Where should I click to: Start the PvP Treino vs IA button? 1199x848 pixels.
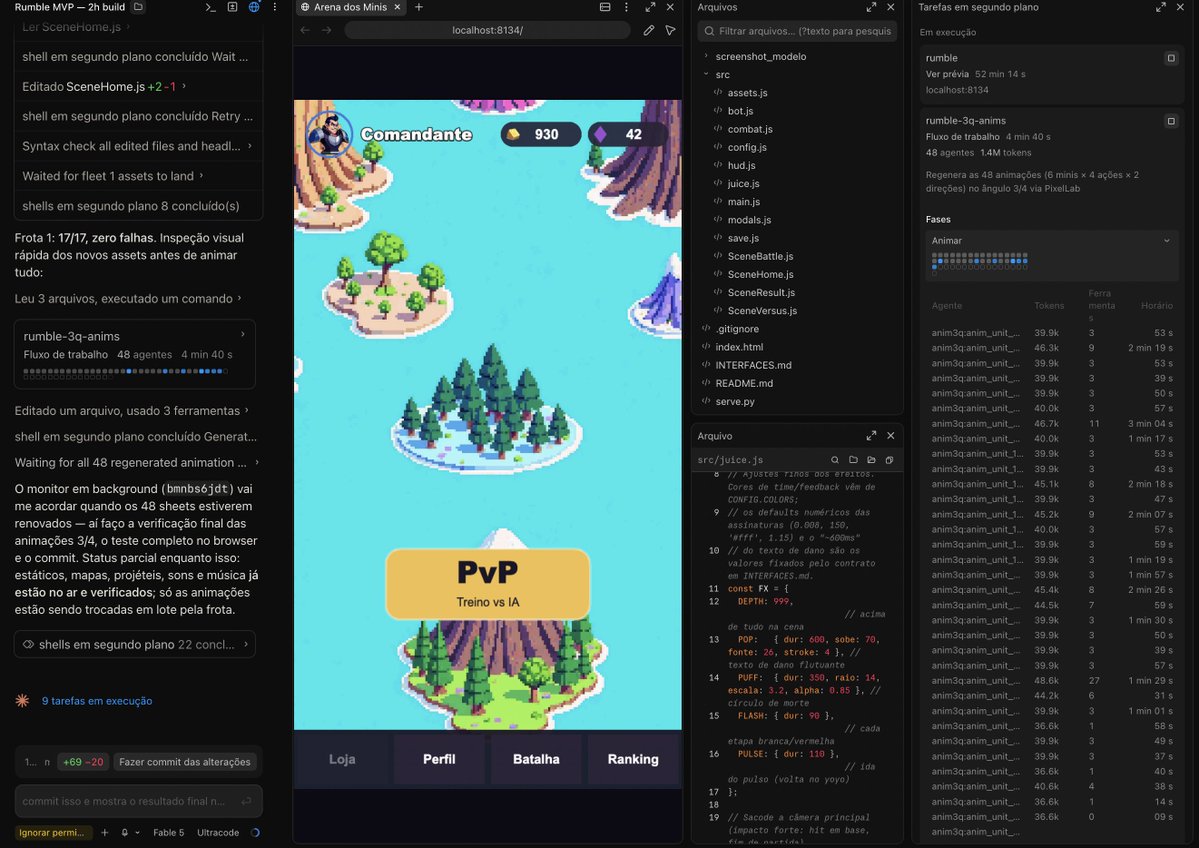point(488,584)
